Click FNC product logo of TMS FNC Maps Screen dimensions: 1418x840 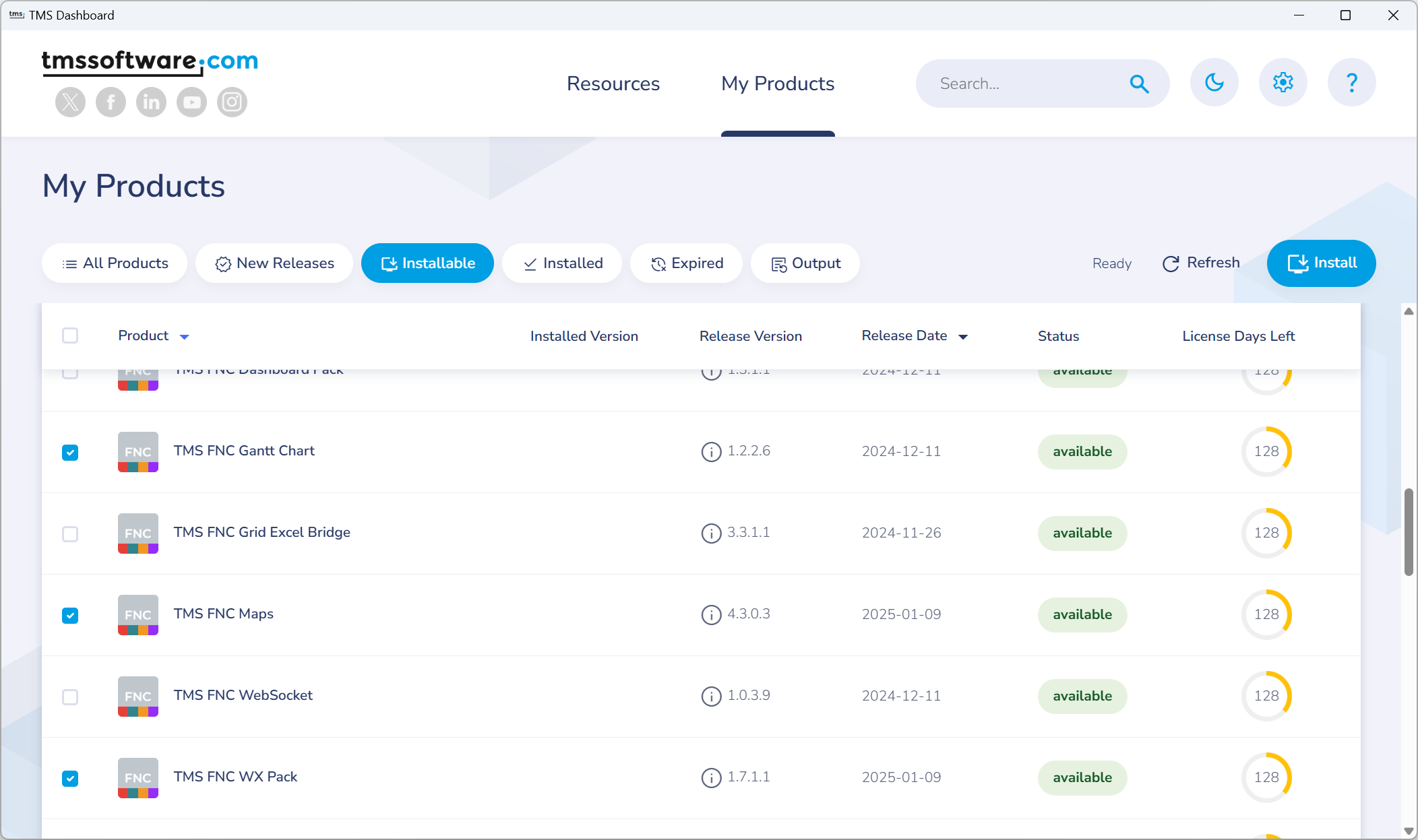[138, 615]
